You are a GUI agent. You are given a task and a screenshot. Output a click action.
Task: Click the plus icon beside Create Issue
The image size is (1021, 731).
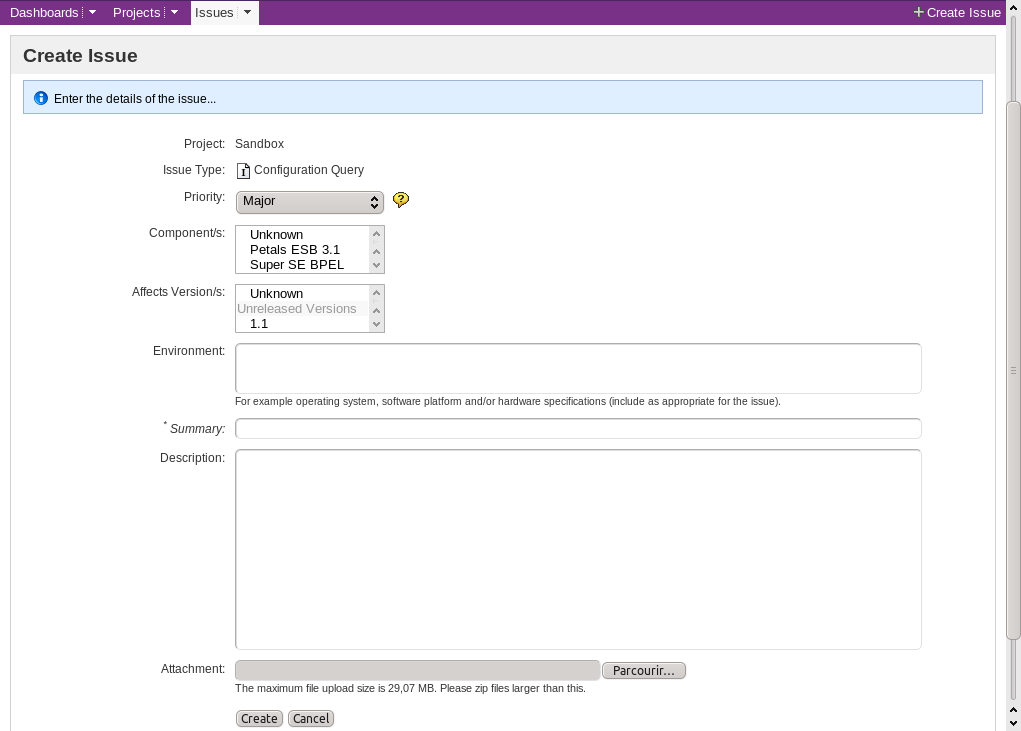click(x=919, y=13)
